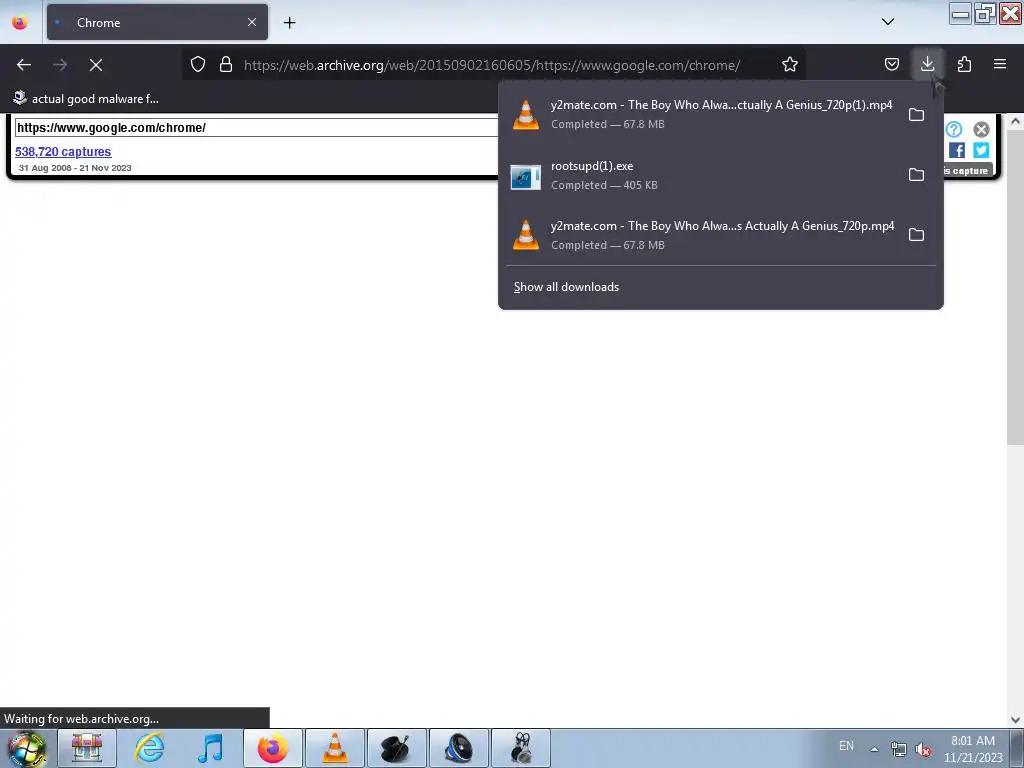Share capture on Facebook icon
Screen dimensions: 1024x768
pyautogui.click(x=957, y=150)
